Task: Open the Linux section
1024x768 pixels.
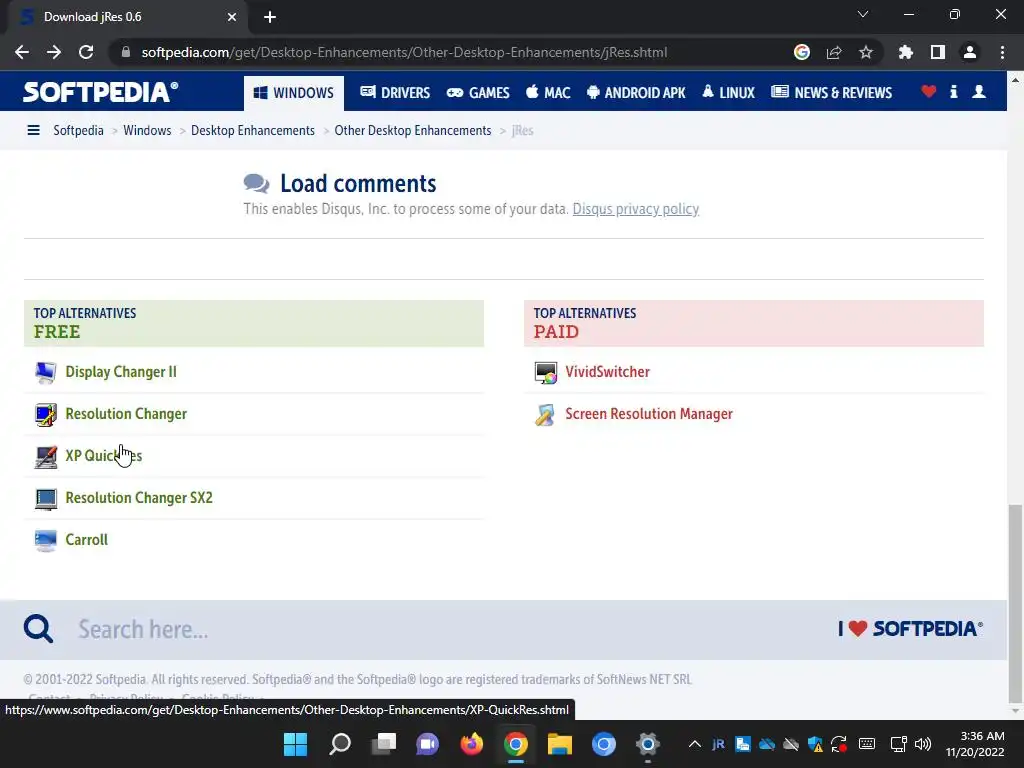Action: point(728,93)
